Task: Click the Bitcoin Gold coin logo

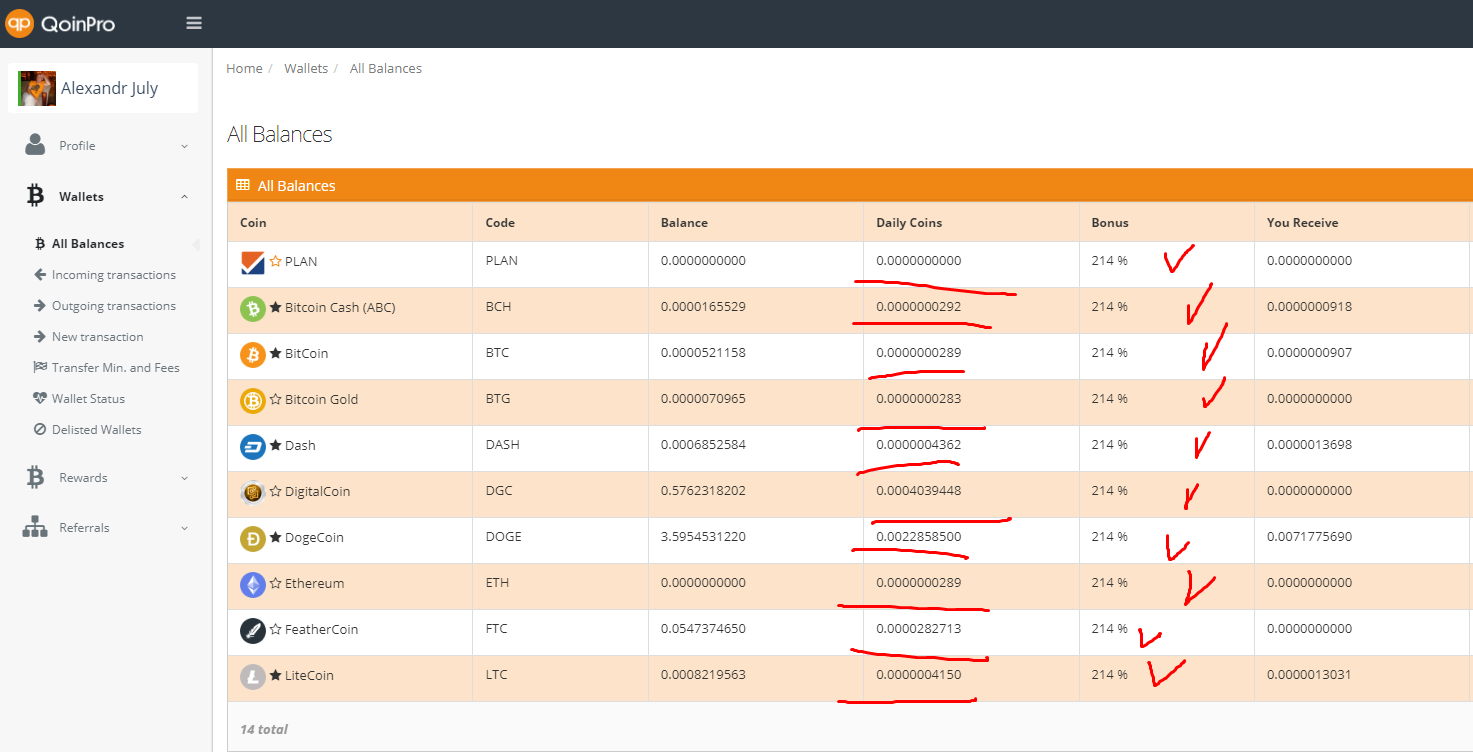Action: pyautogui.click(x=252, y=400)
